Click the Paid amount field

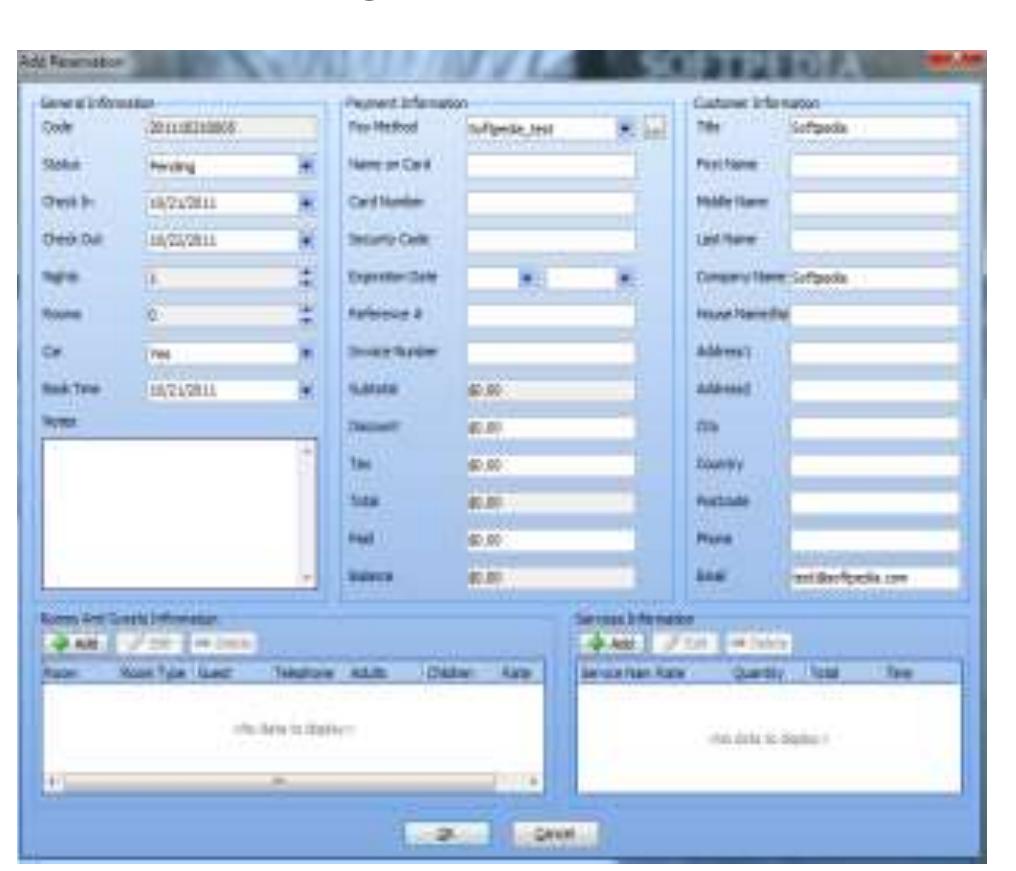(x=551, y=540)
